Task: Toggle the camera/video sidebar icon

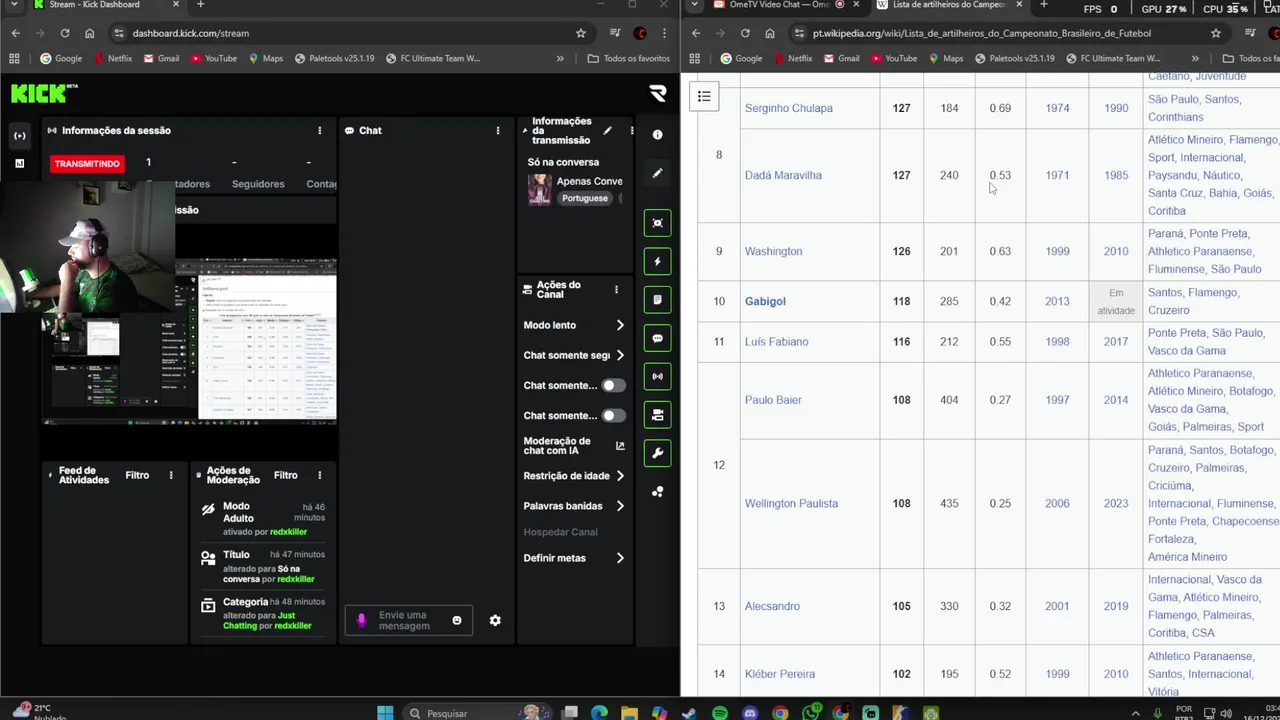Action: coord(657,414)
